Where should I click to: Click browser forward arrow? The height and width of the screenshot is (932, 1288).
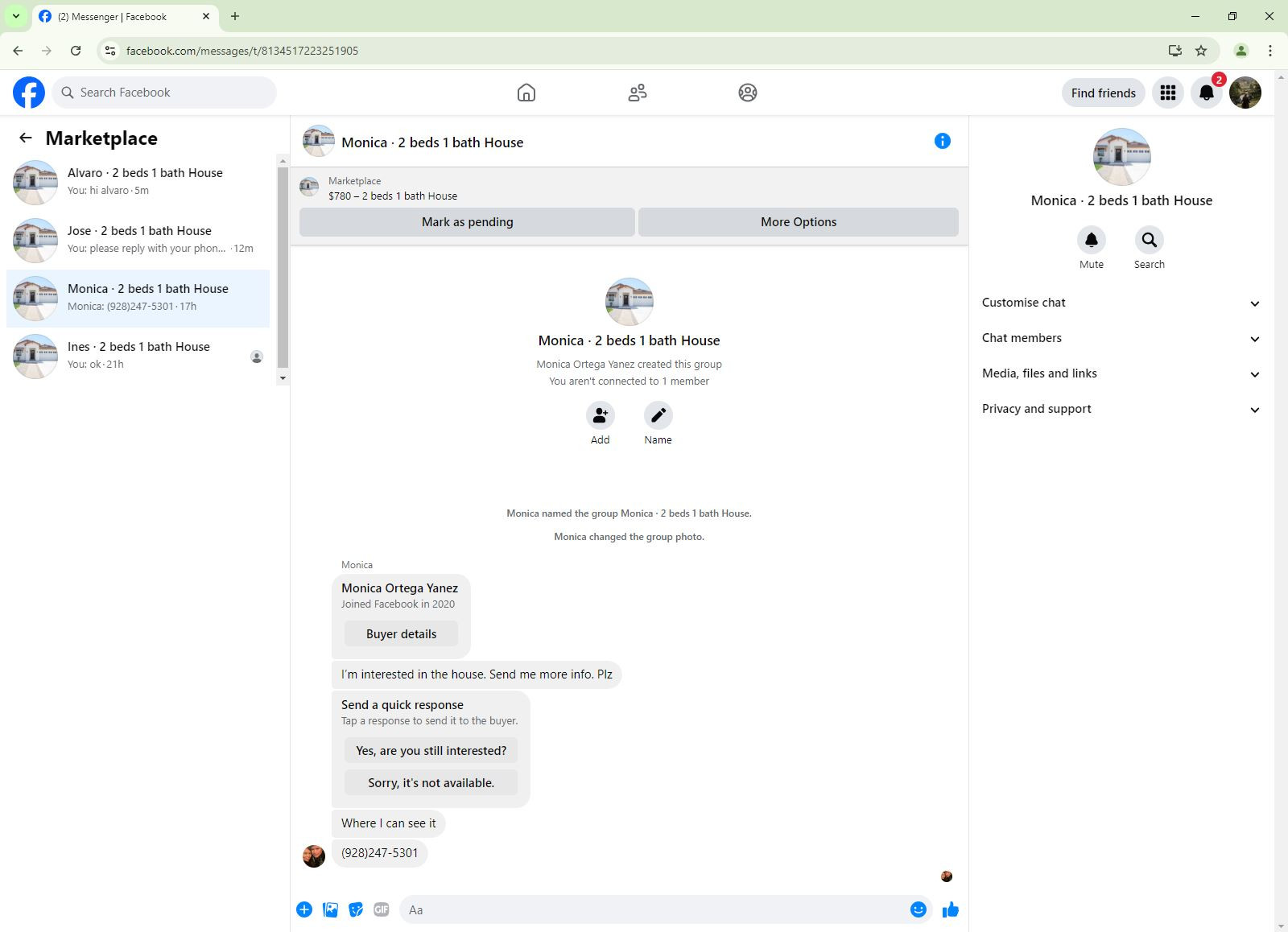47,51
